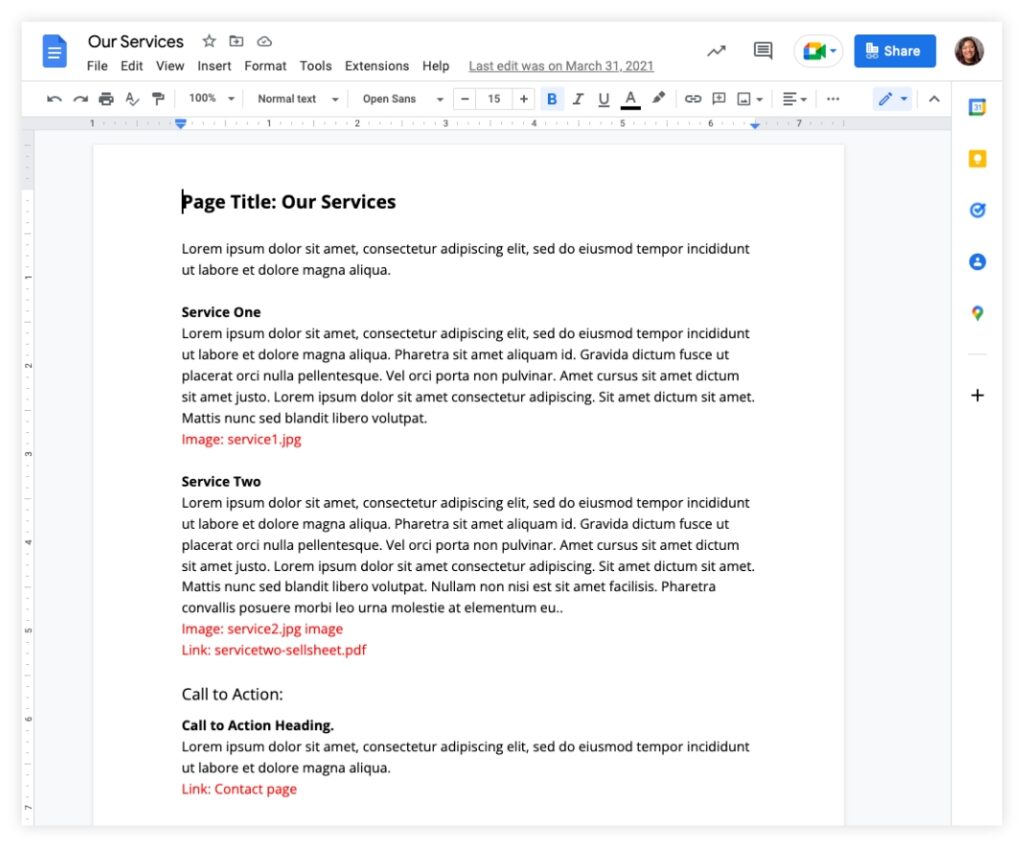The width and height of the screenshot is (1024, 847).
Task: Select the italic formatting icon
Action: 578,98
